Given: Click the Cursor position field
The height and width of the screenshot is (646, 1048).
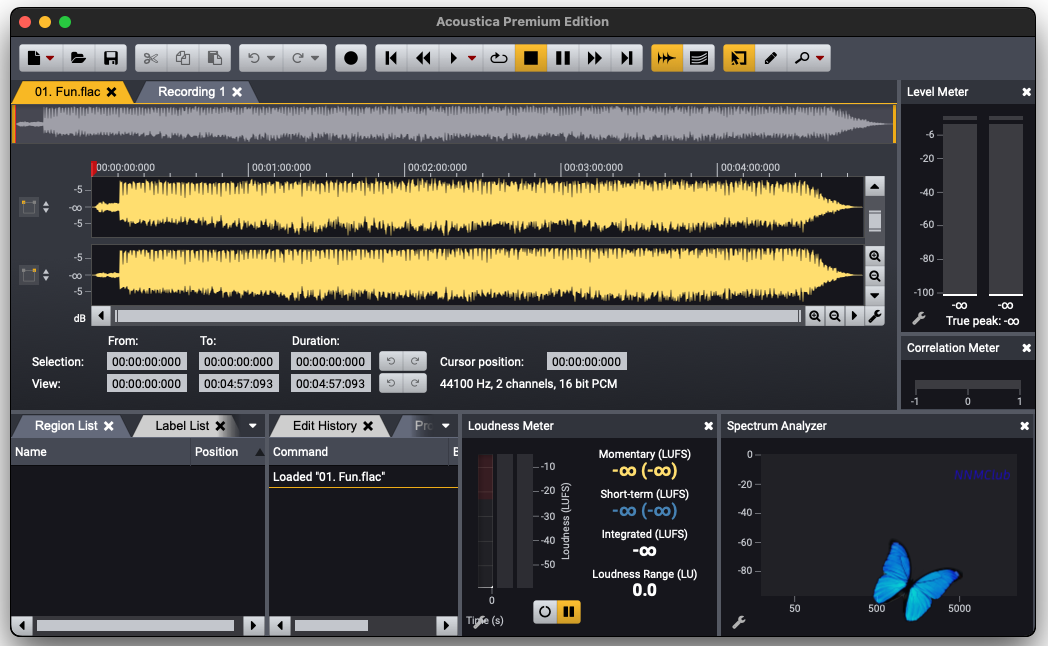Looking at the screenshot, I should pos(586,361).
